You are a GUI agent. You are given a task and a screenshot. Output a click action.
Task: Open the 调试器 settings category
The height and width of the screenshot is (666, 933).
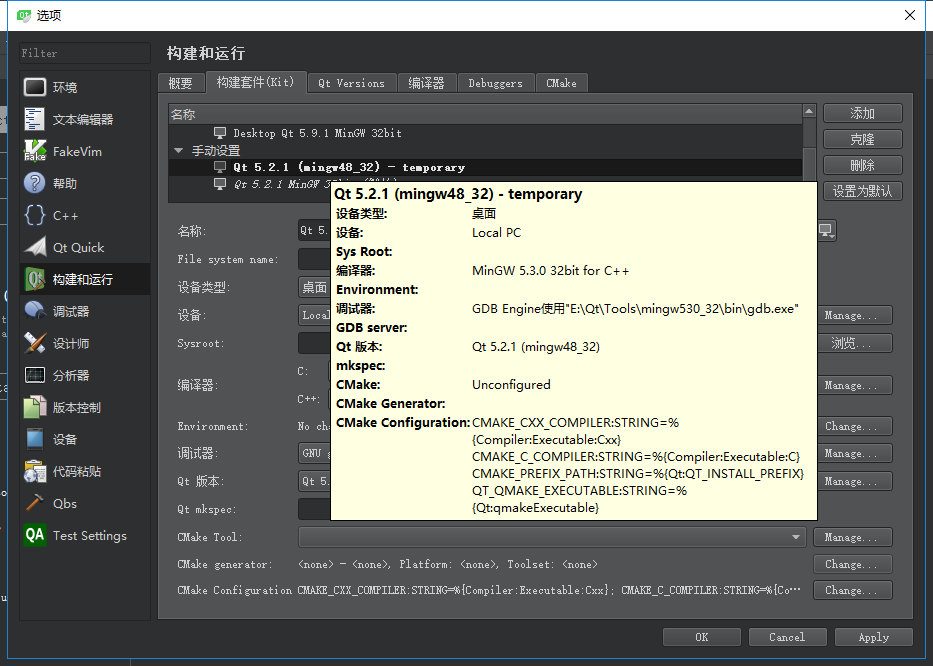pyautogui.click(x=84, y=311)
